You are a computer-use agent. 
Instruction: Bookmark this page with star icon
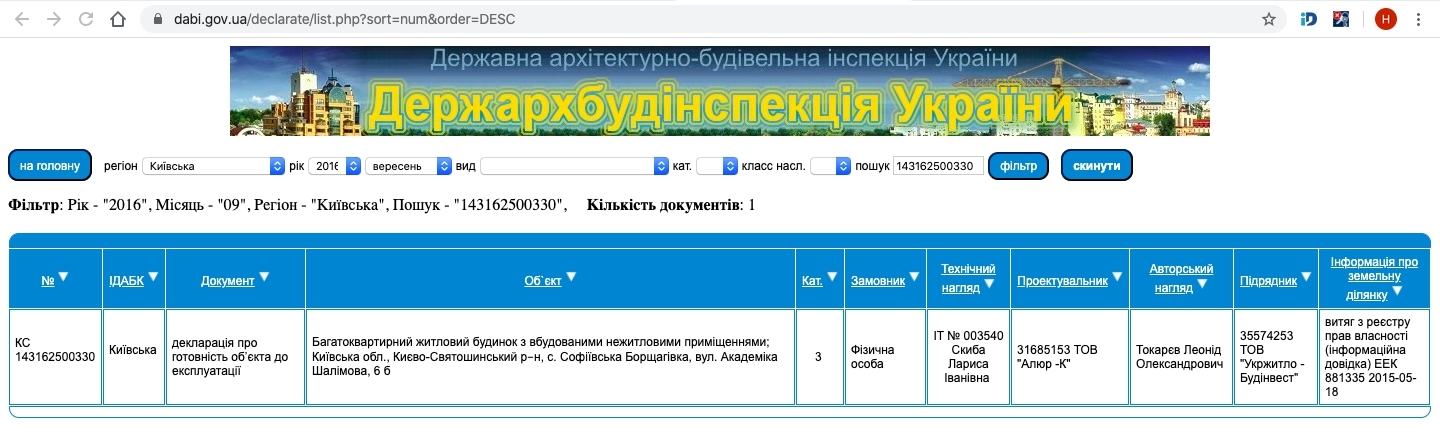(x=1269, y=19)
